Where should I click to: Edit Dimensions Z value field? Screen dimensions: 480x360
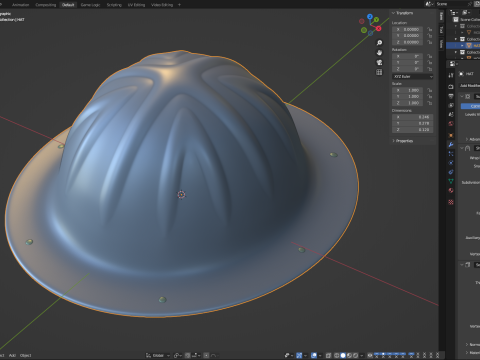[412, 130]
